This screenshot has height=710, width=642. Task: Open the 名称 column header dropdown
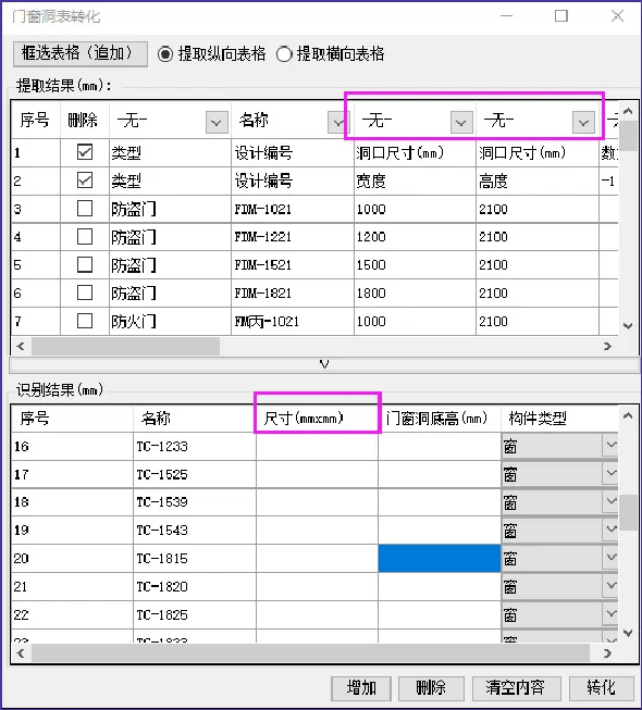338,122
